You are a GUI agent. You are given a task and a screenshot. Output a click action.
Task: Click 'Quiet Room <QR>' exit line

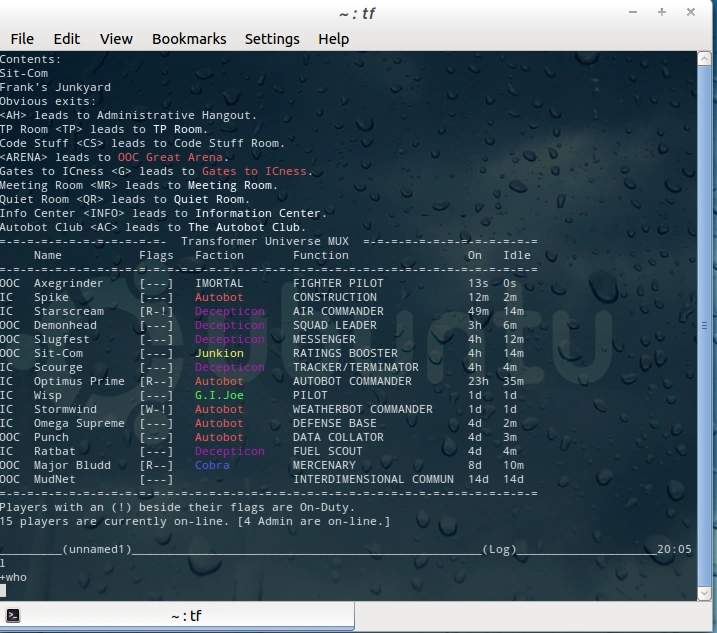click(125, 199)
